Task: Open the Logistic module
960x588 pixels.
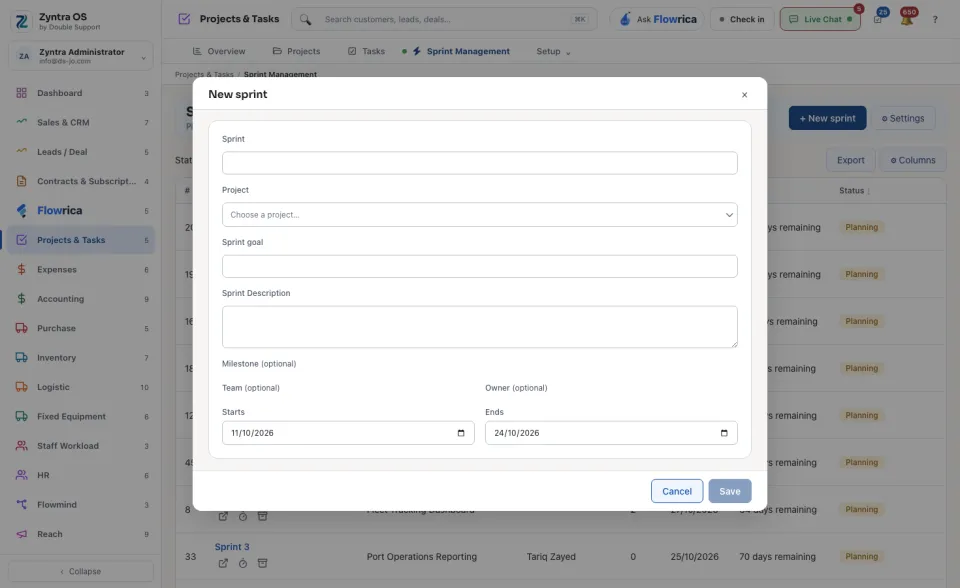Action: (81, 387)
